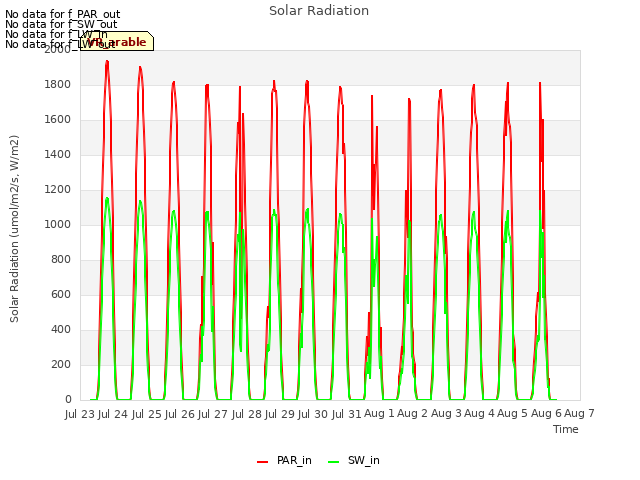Click the Jul 23 x-axis date label
The height and width of the screenshot is (480, 640).
point(80,414)
